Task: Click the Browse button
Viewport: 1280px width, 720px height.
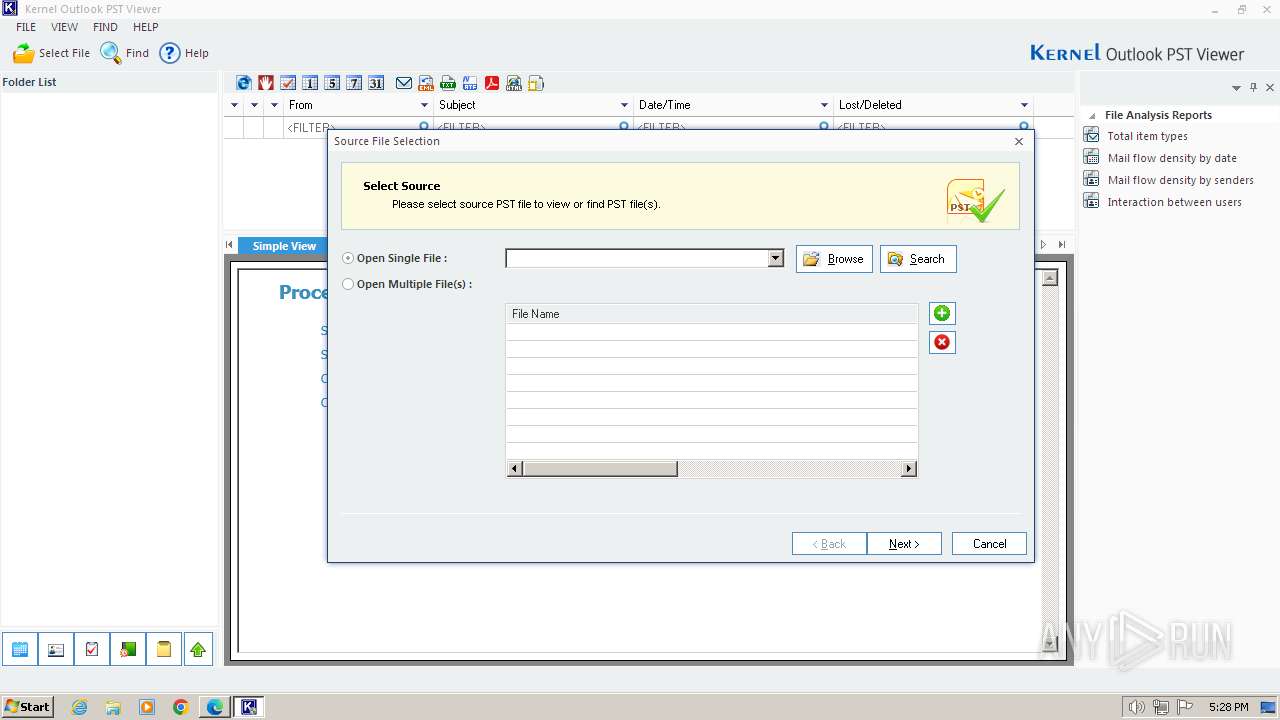Action: pos(834,259)
